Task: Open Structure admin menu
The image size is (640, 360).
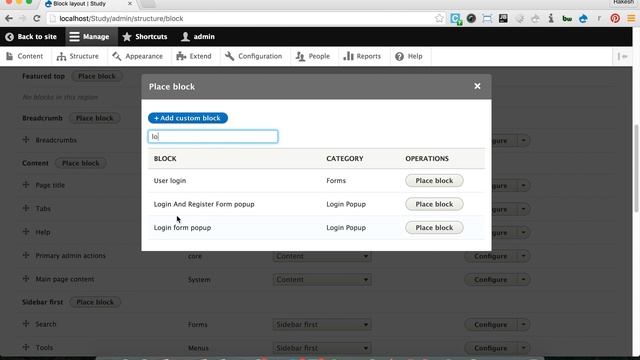Action: (78, 56)
